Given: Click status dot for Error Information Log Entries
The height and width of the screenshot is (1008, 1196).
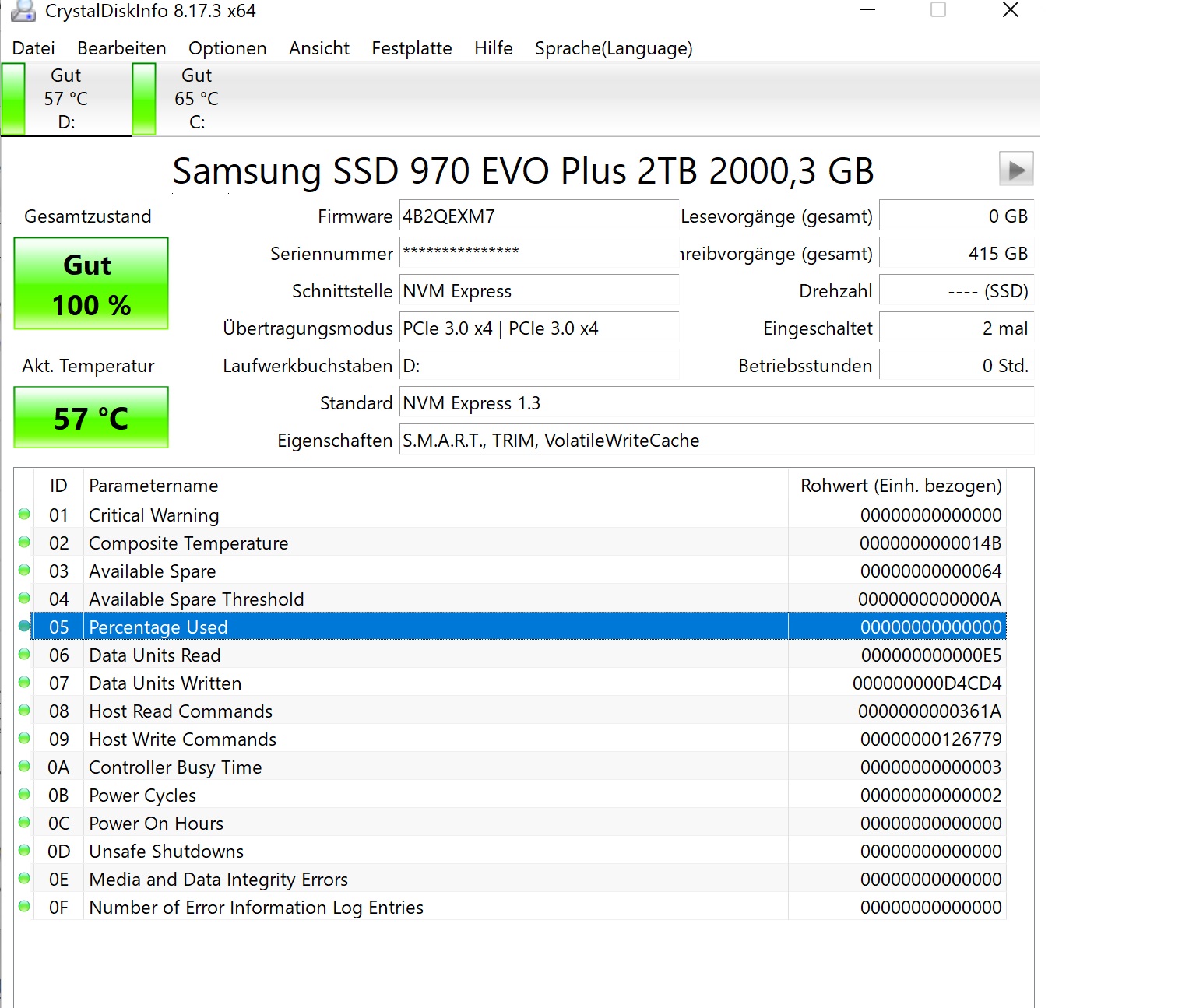Looking at the screenshot, I should [24, 907].
